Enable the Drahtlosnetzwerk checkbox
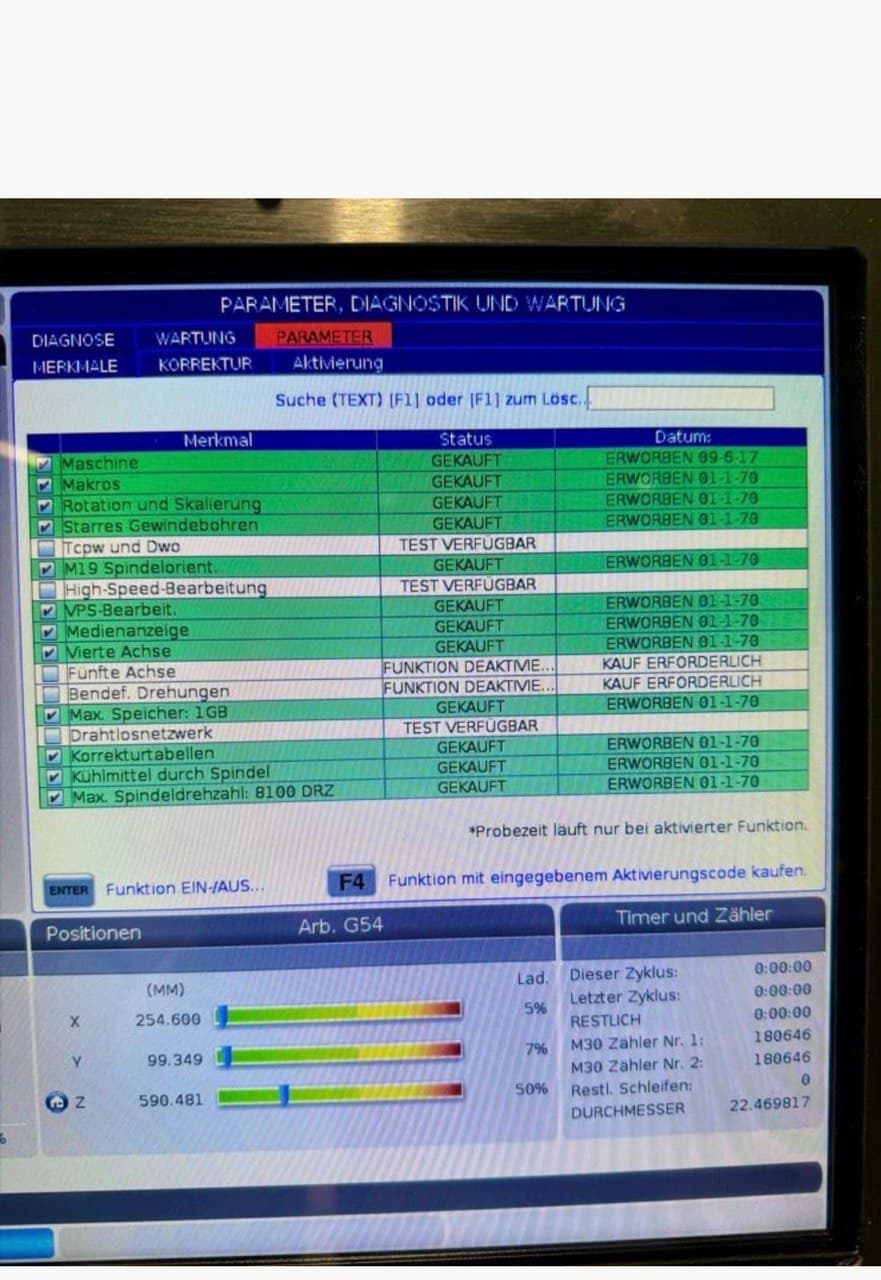Viewport: 881px width, 1280px height. click(x=53, y=734)
